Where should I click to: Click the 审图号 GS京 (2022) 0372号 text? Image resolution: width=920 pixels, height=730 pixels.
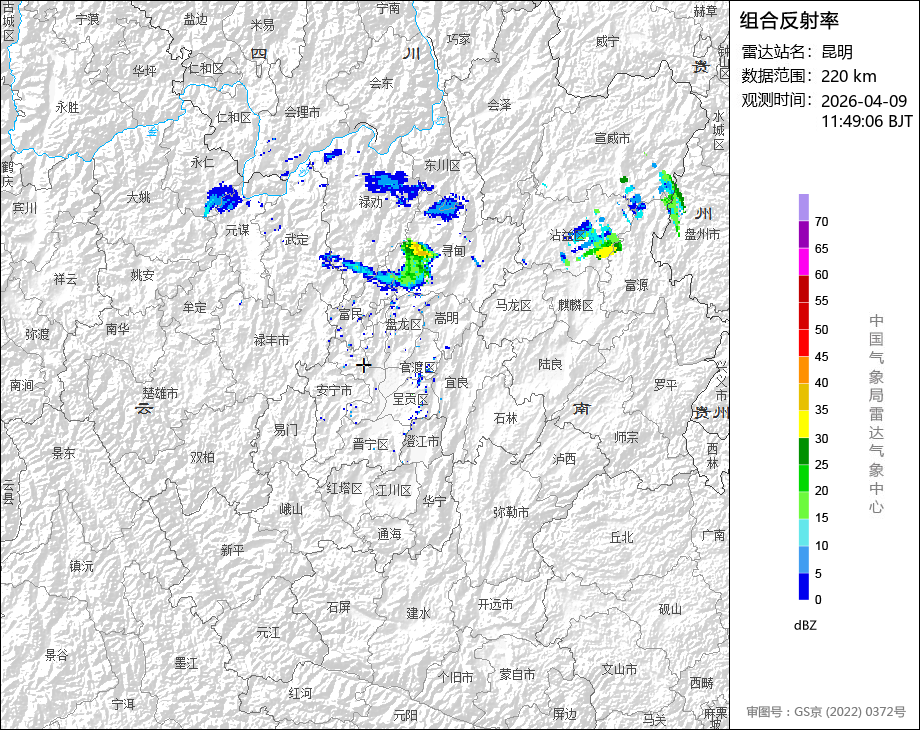826,712
